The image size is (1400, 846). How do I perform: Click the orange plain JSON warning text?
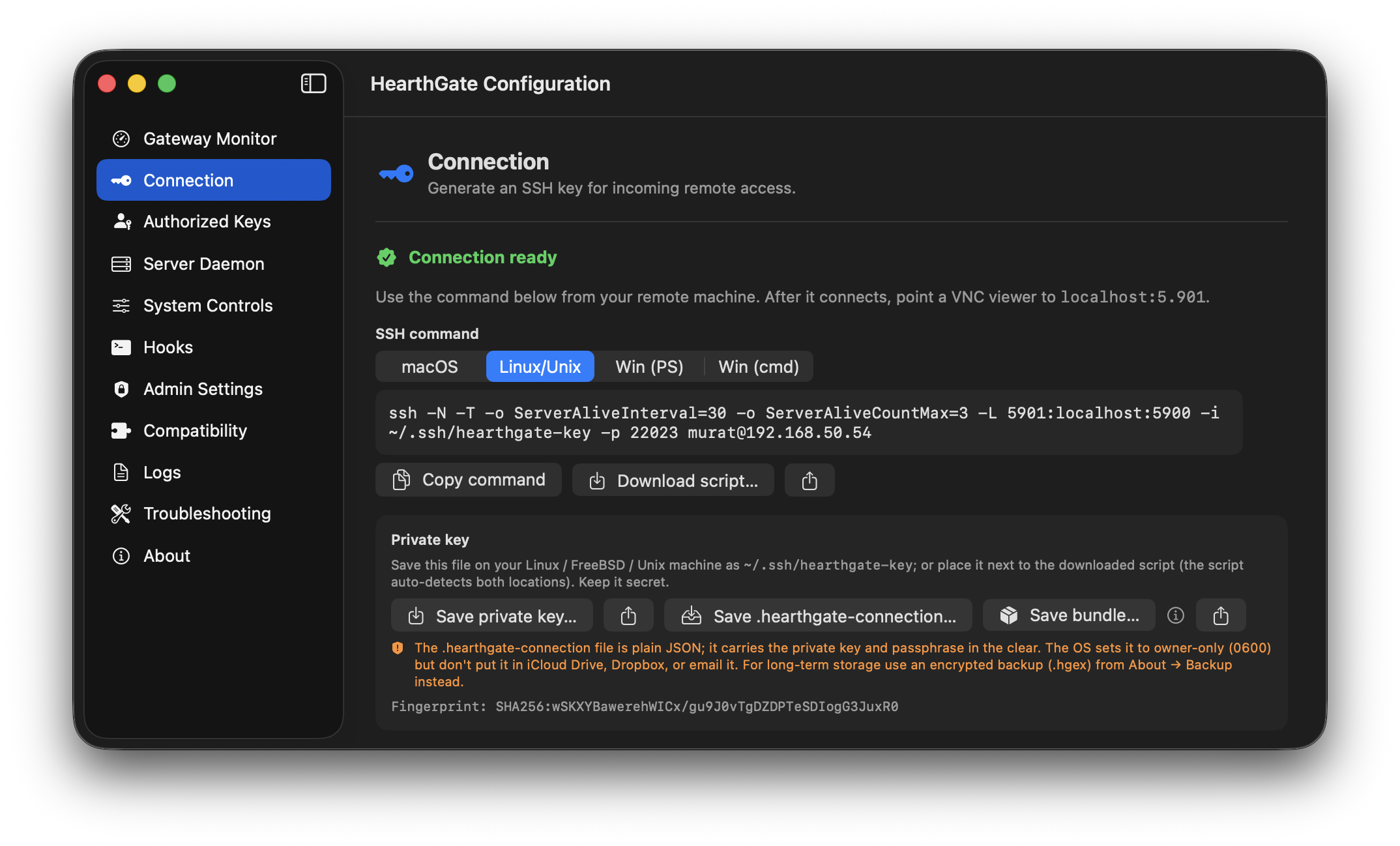[x=843, y=665]
